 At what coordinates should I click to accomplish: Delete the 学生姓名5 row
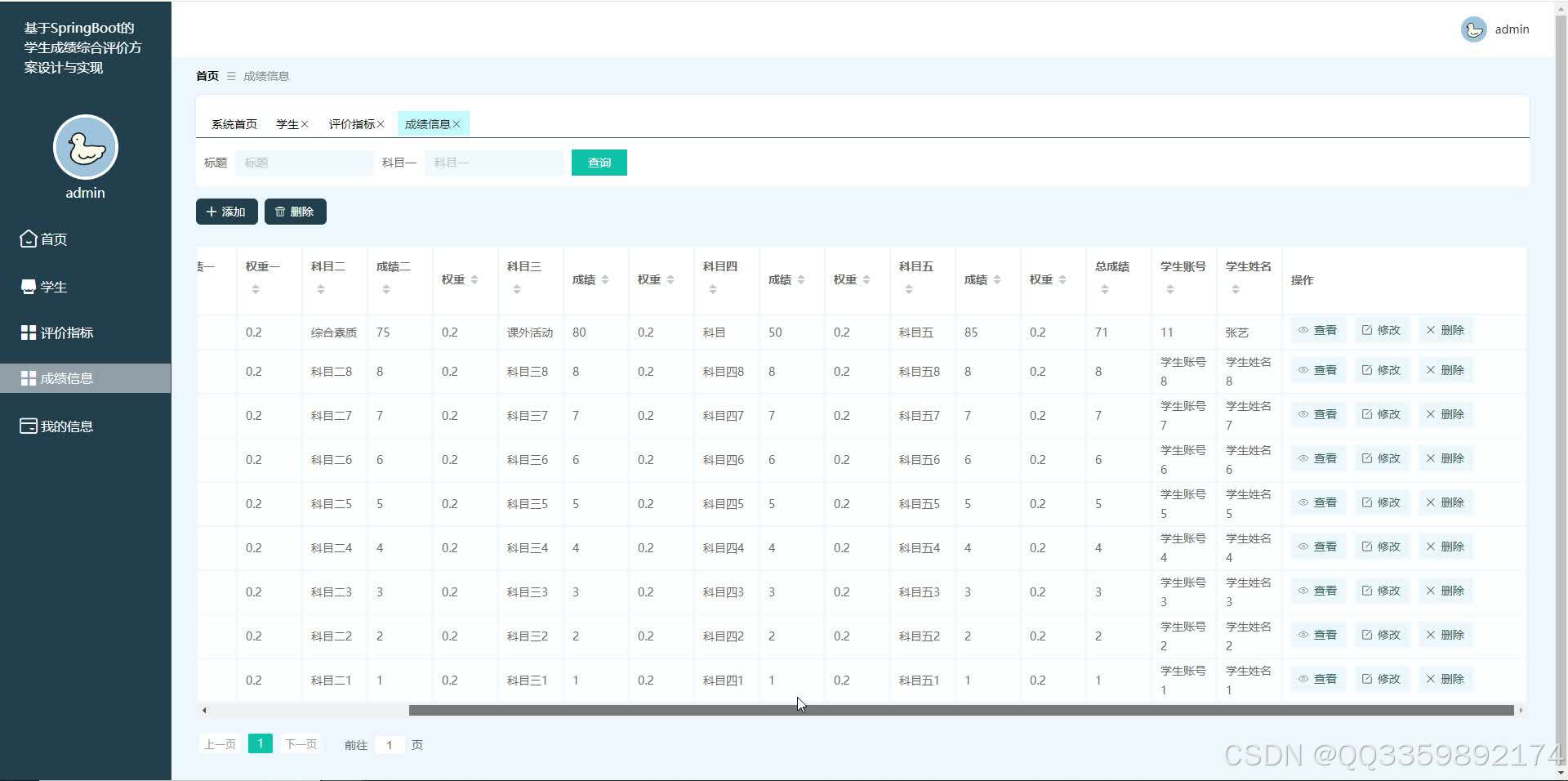pyautogui.click(x=1445, y=502)
